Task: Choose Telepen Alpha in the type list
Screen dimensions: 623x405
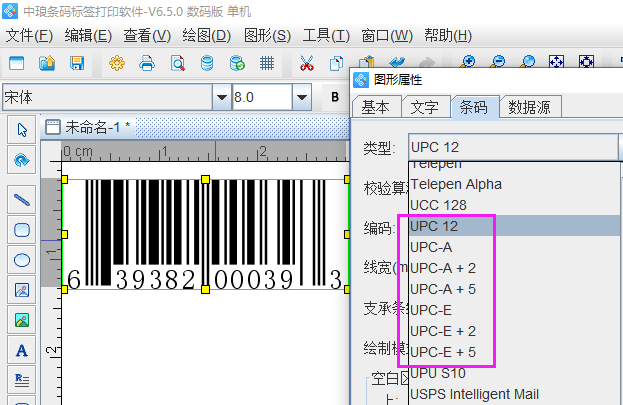Action: pyautogui.click(x=514, y=184)
